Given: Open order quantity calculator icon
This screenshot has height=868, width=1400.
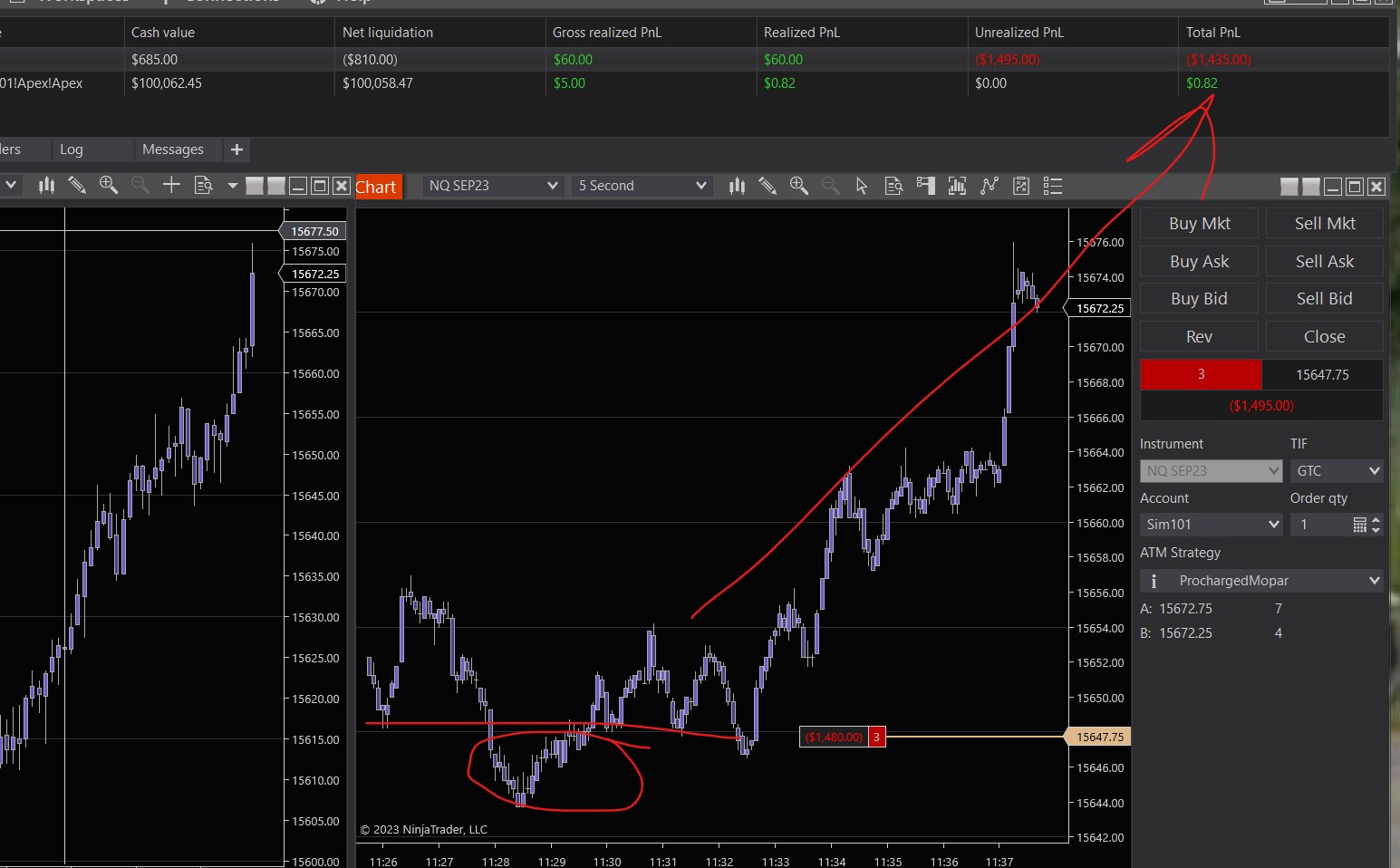Looking at the screenshot, I should [1359, 525].
